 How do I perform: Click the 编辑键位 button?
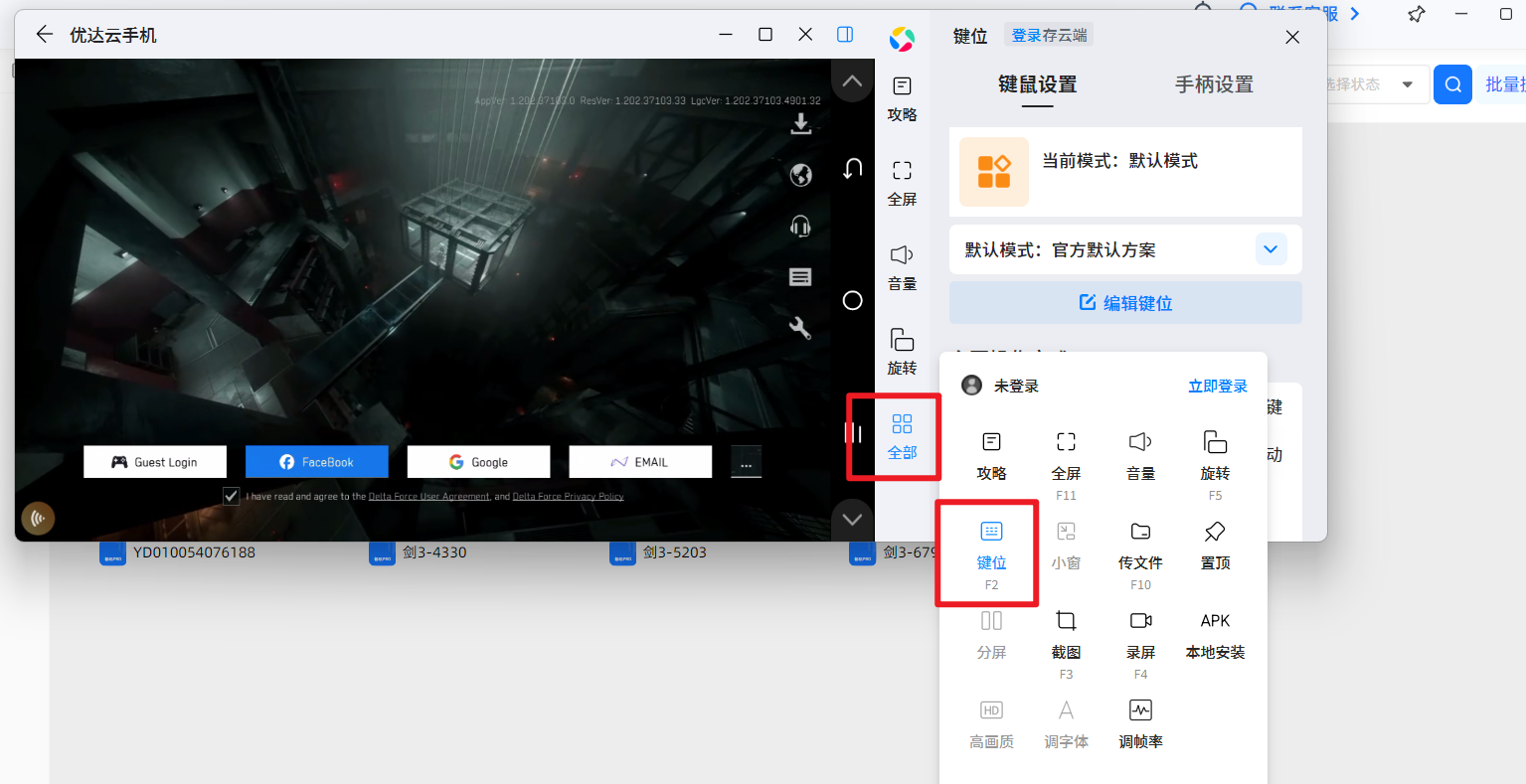(x=1125, y=303)
